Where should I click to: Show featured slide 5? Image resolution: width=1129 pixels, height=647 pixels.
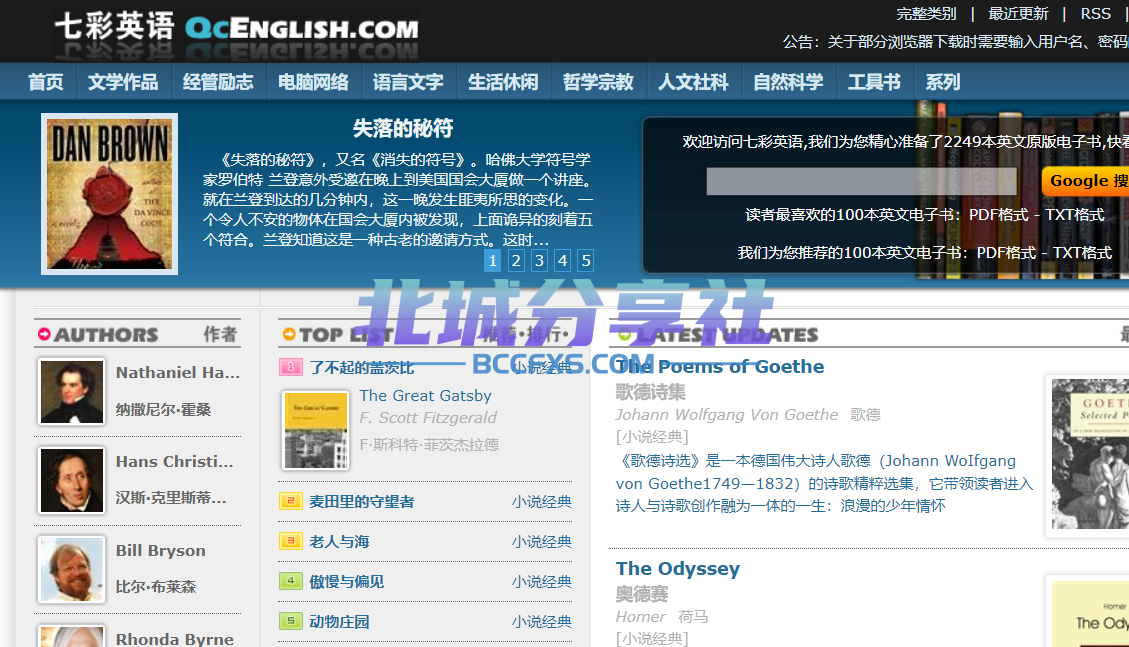(586, 261)
